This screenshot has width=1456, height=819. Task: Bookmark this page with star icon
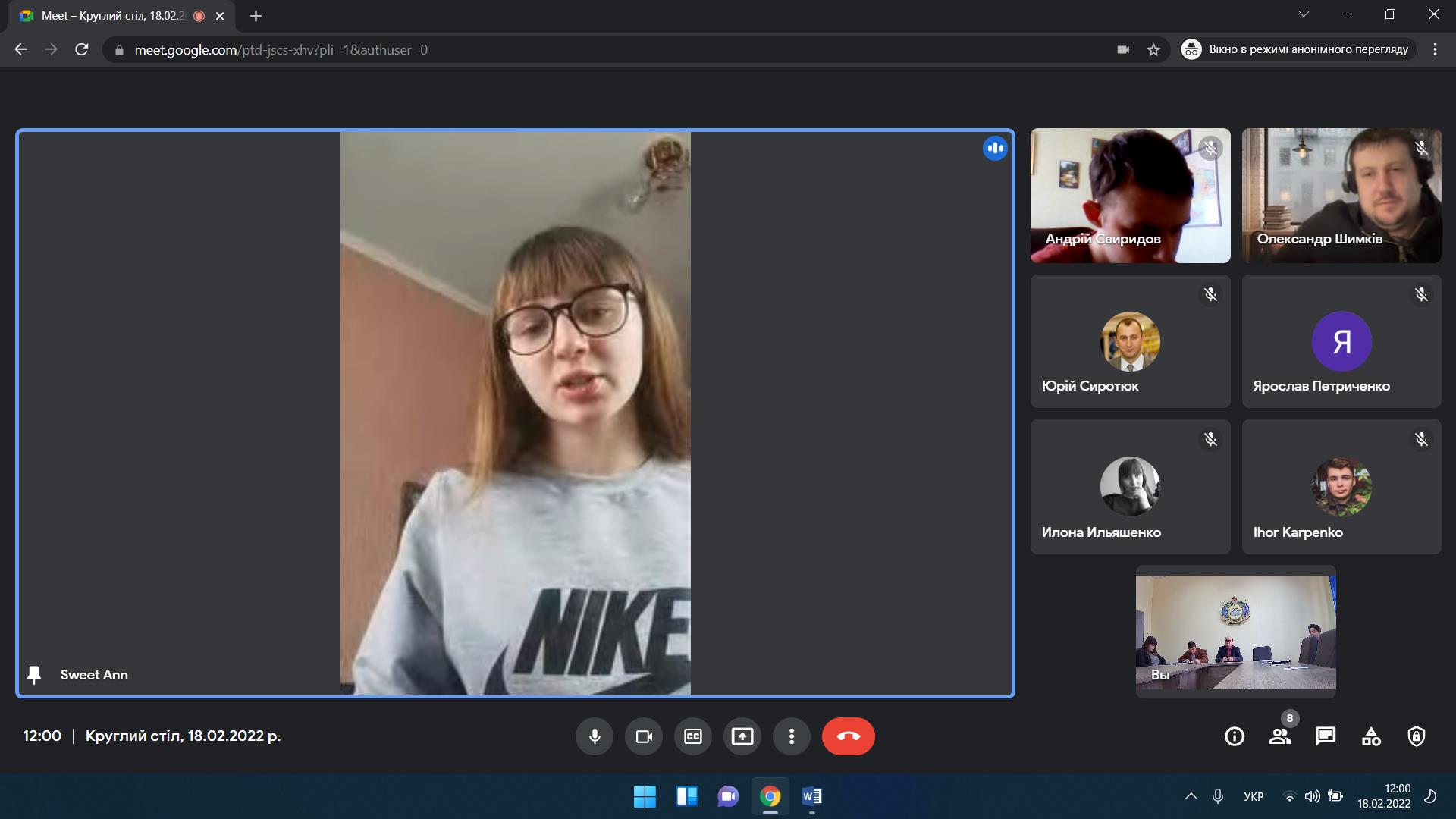pyautogui.click(x=1153, y=50)
